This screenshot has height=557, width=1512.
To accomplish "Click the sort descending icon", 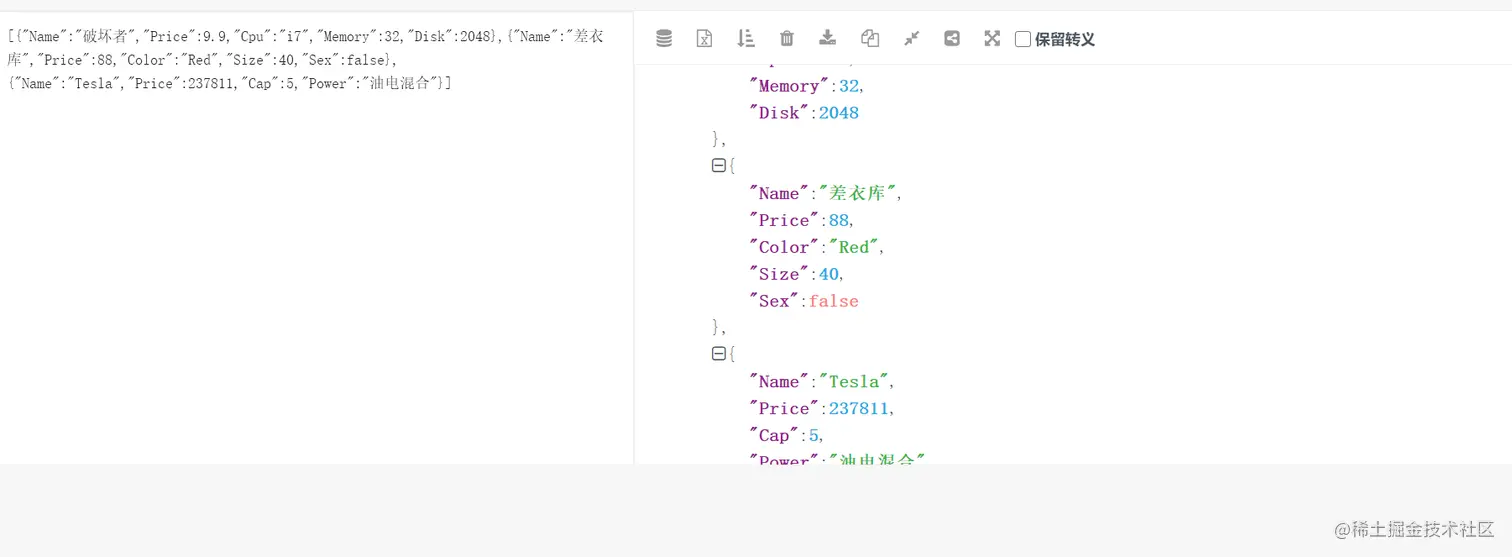I will (746, 38).
